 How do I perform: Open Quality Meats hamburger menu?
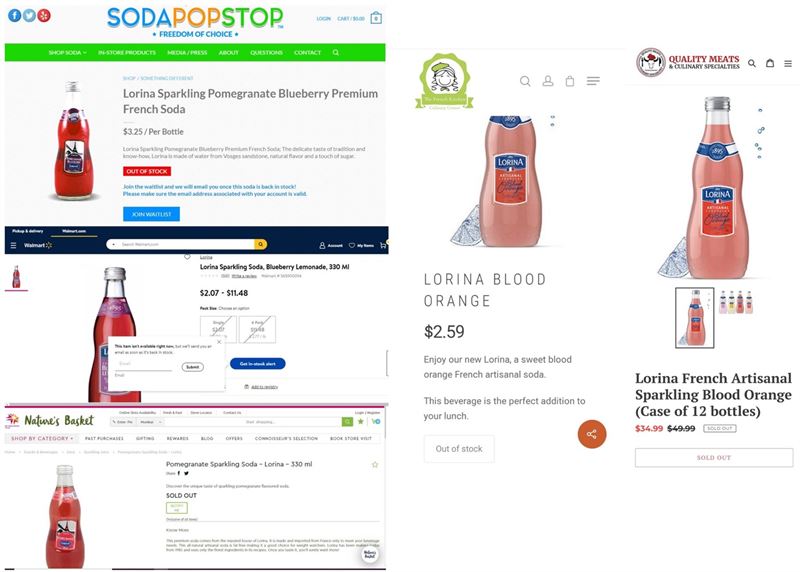pyautogui.click(x=788, y=64)
